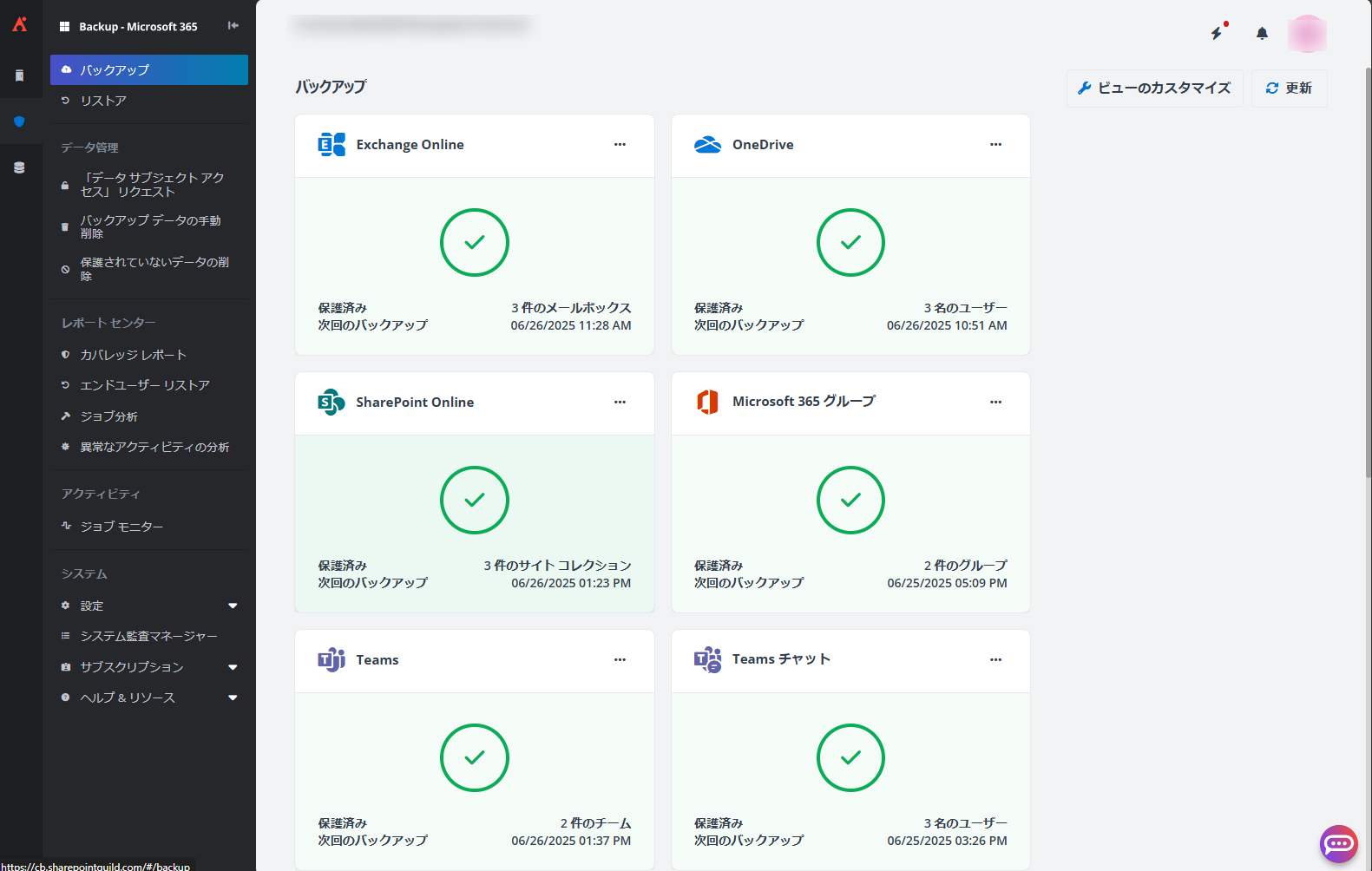Click the Microsoft 365 グループ green checkmark status
Image resolution: width=1372 pixels, height=871 pixels.
point(850,500)
